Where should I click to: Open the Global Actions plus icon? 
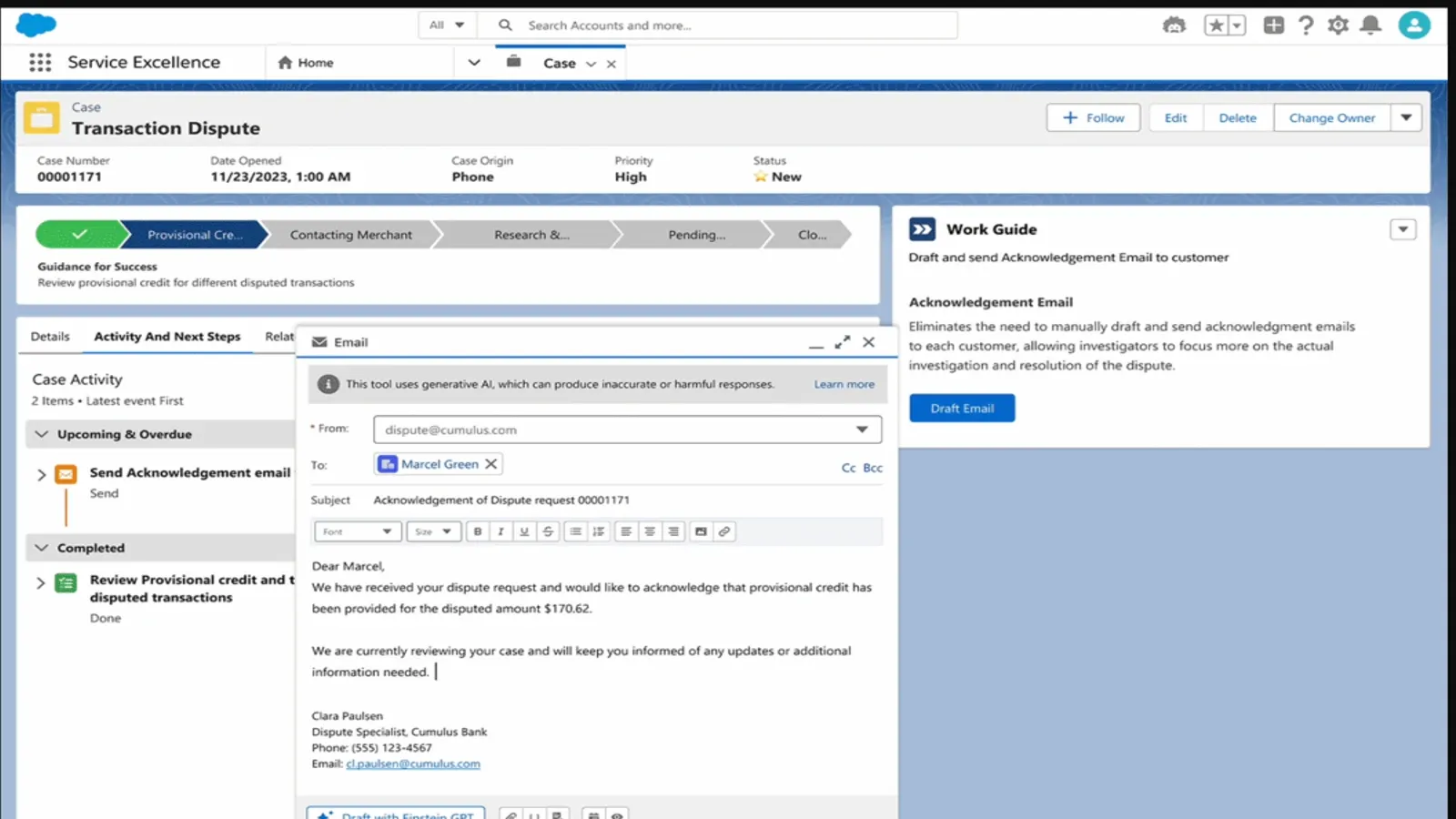point(1273,25)
